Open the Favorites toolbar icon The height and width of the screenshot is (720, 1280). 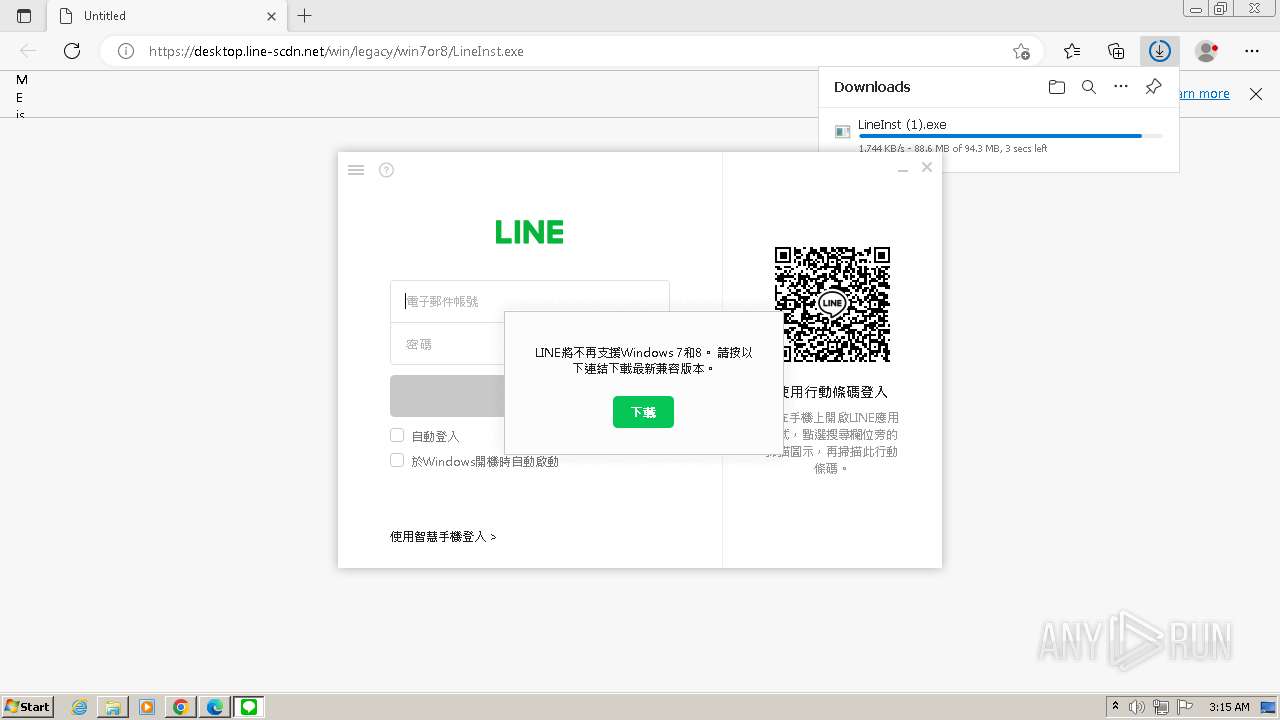coord(1072,51)
